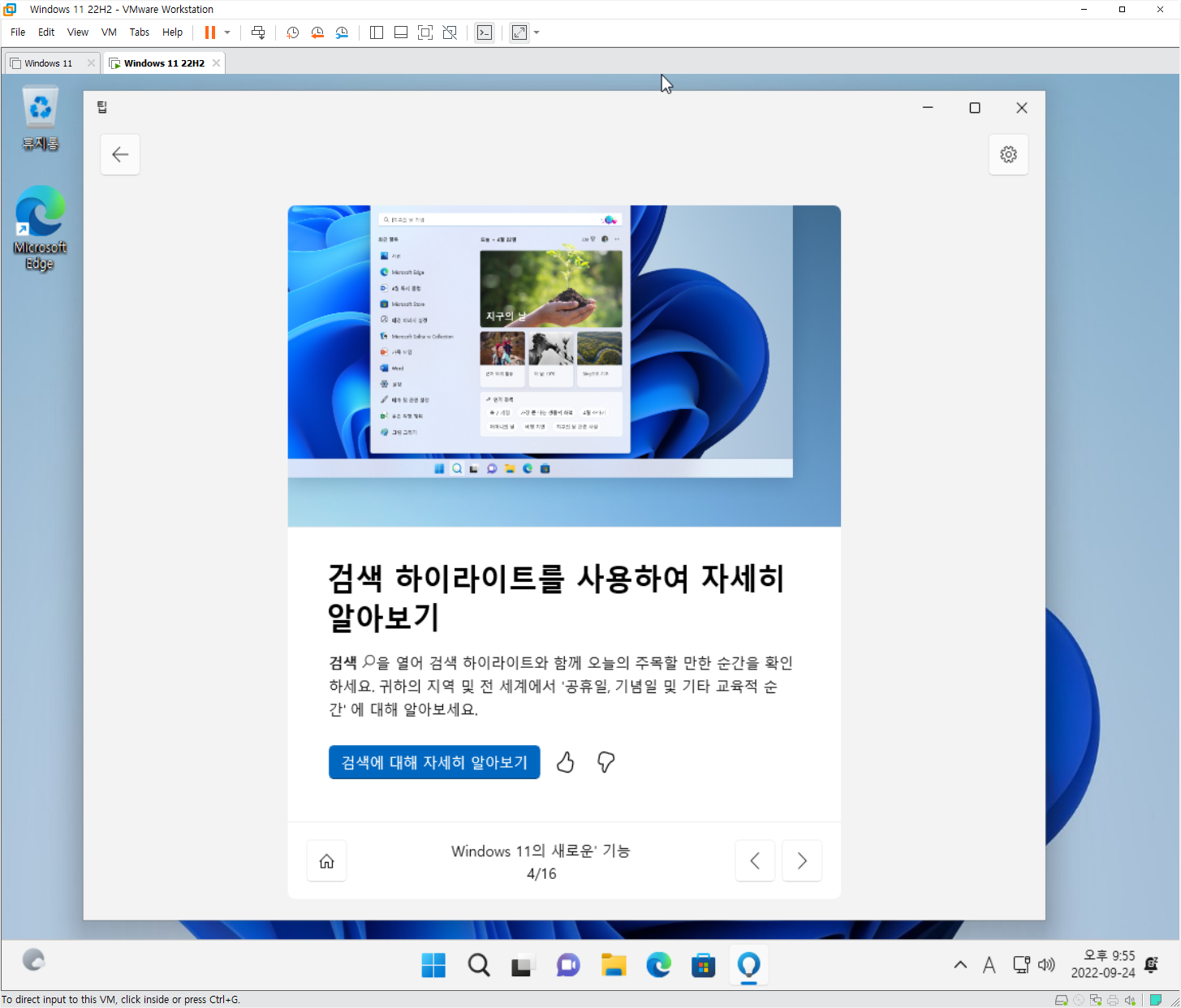
Task: Open the snapshot manager
Action: tap(342, 32)
